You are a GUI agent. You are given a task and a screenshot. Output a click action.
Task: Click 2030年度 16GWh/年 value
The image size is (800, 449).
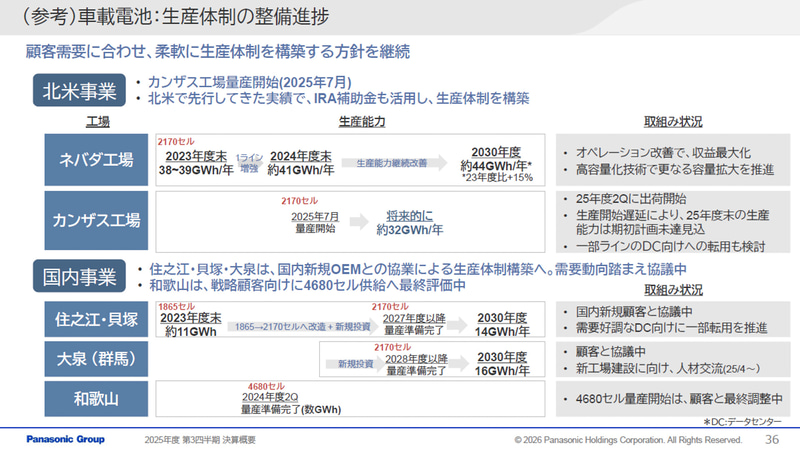[x=502, y=364]
